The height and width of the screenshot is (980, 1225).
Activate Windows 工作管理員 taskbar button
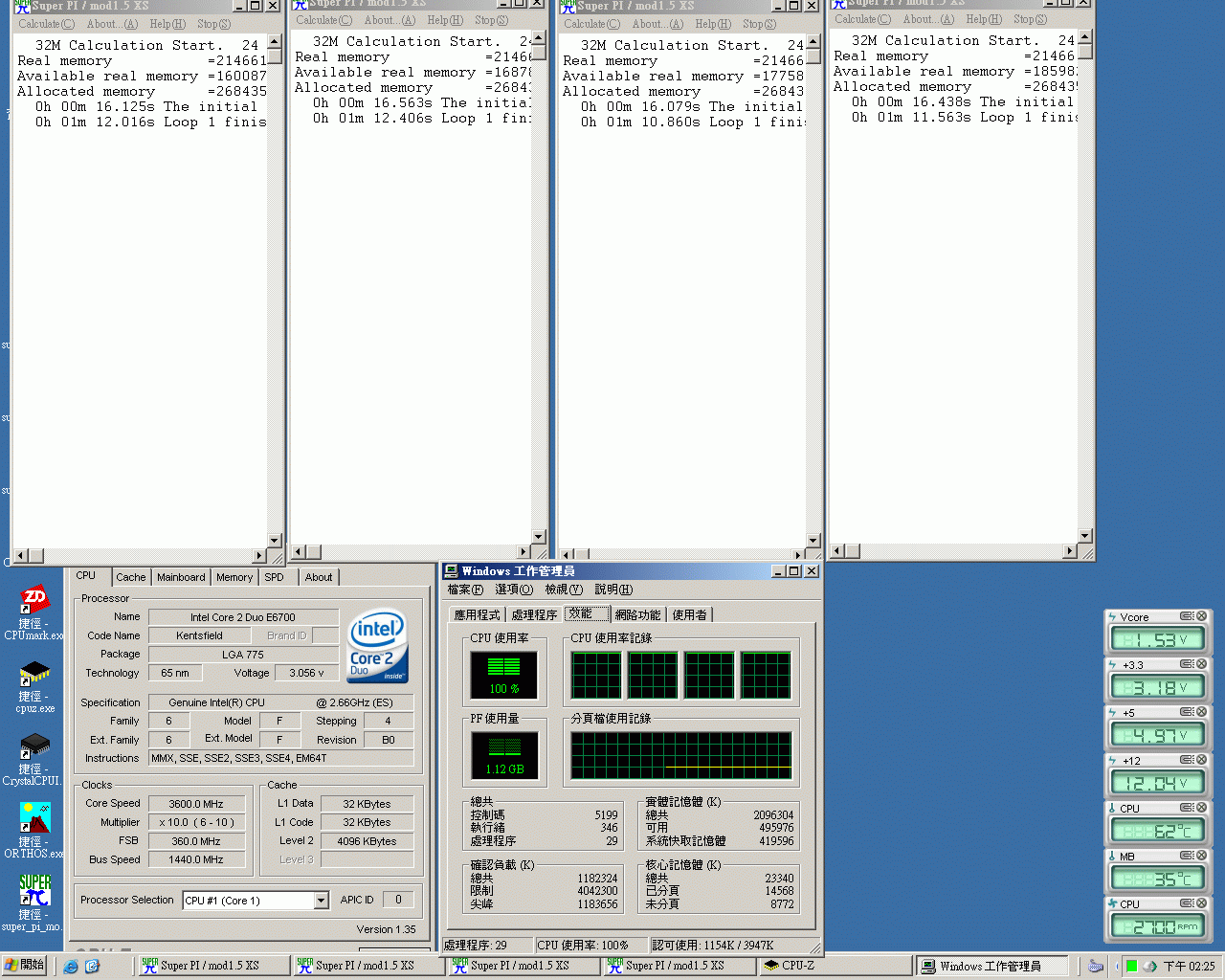coord(991,966)
